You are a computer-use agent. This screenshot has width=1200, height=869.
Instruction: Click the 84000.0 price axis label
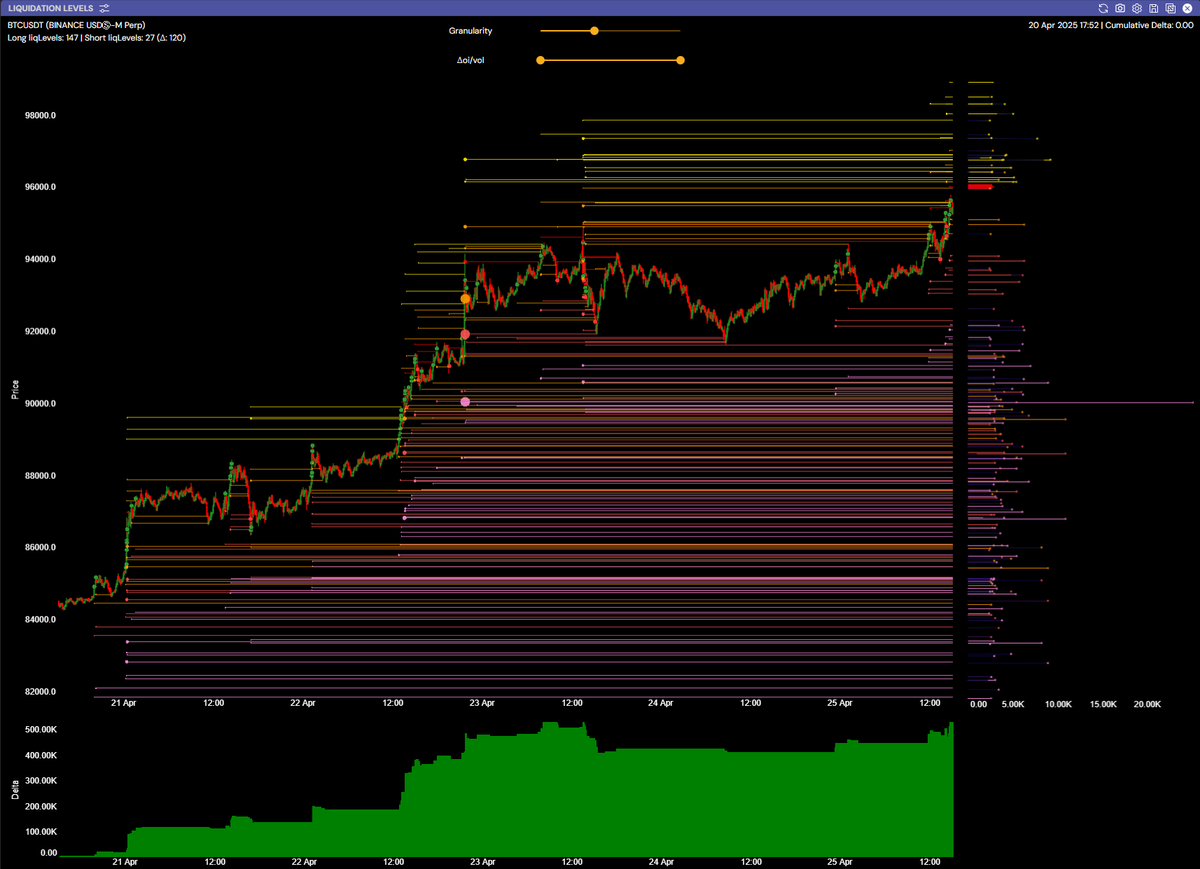(40, 619)
